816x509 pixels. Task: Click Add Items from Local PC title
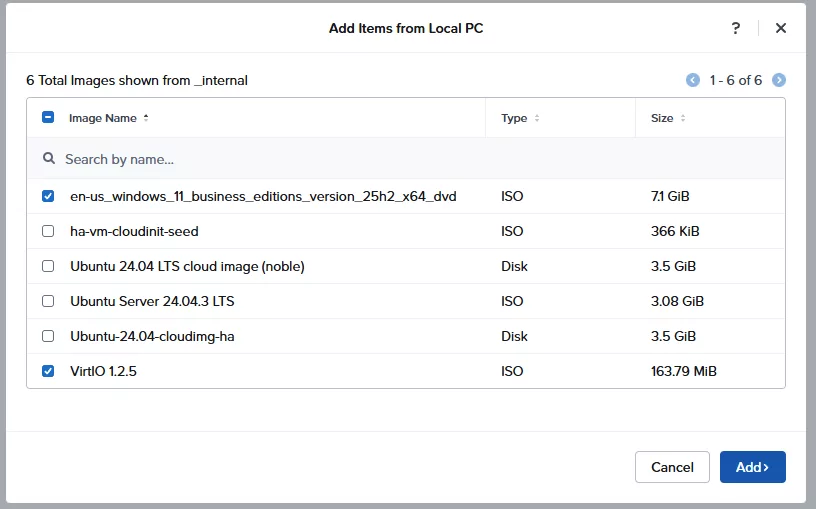coord(406,28)
